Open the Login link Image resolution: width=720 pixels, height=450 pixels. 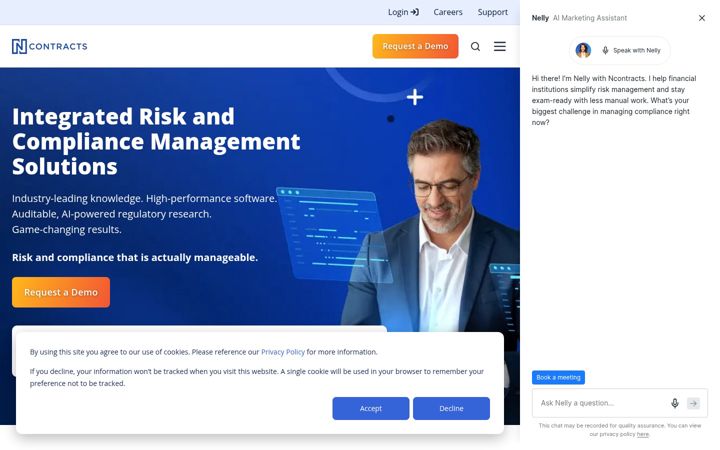point(403,12)
